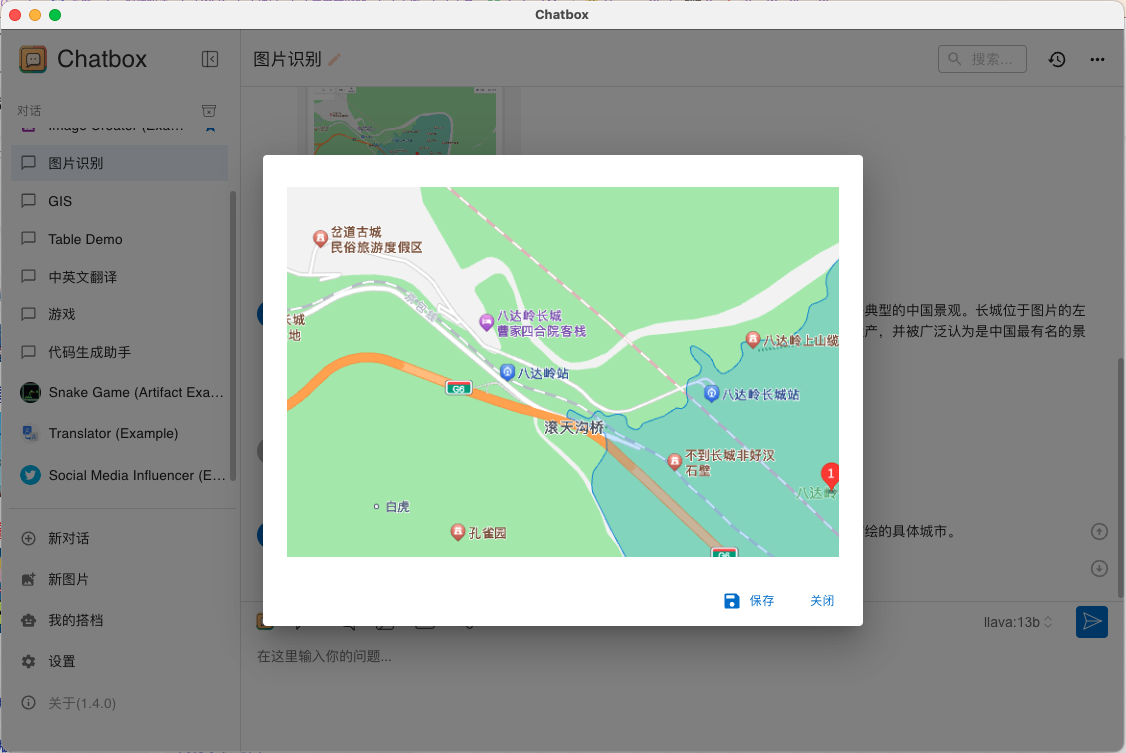Click the 不到长城非好汉石壁 label
Screen dimensions: 1126x753
point(730,463)
